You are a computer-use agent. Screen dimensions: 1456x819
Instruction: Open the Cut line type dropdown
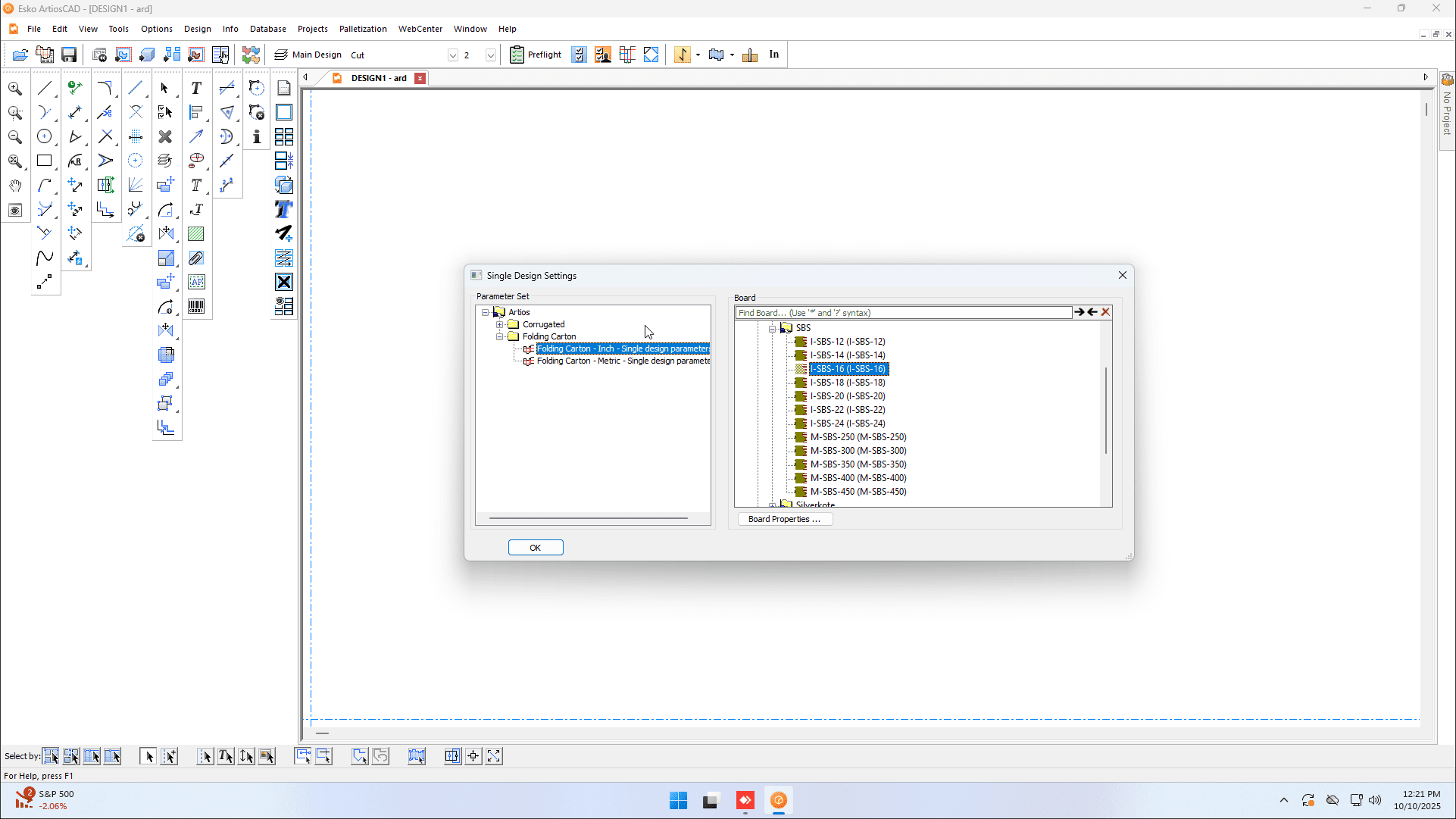452,55
